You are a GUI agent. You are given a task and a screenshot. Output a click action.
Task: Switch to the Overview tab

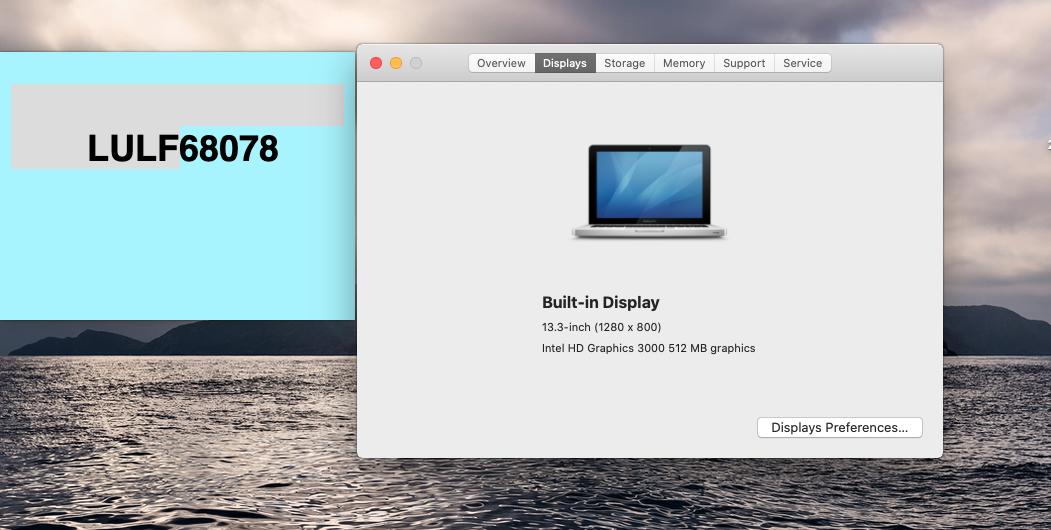pos(501,63)
